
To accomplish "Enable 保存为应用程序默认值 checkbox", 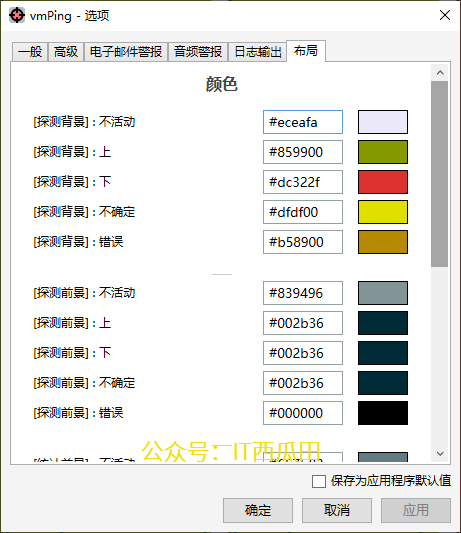I will pos(319,481).
